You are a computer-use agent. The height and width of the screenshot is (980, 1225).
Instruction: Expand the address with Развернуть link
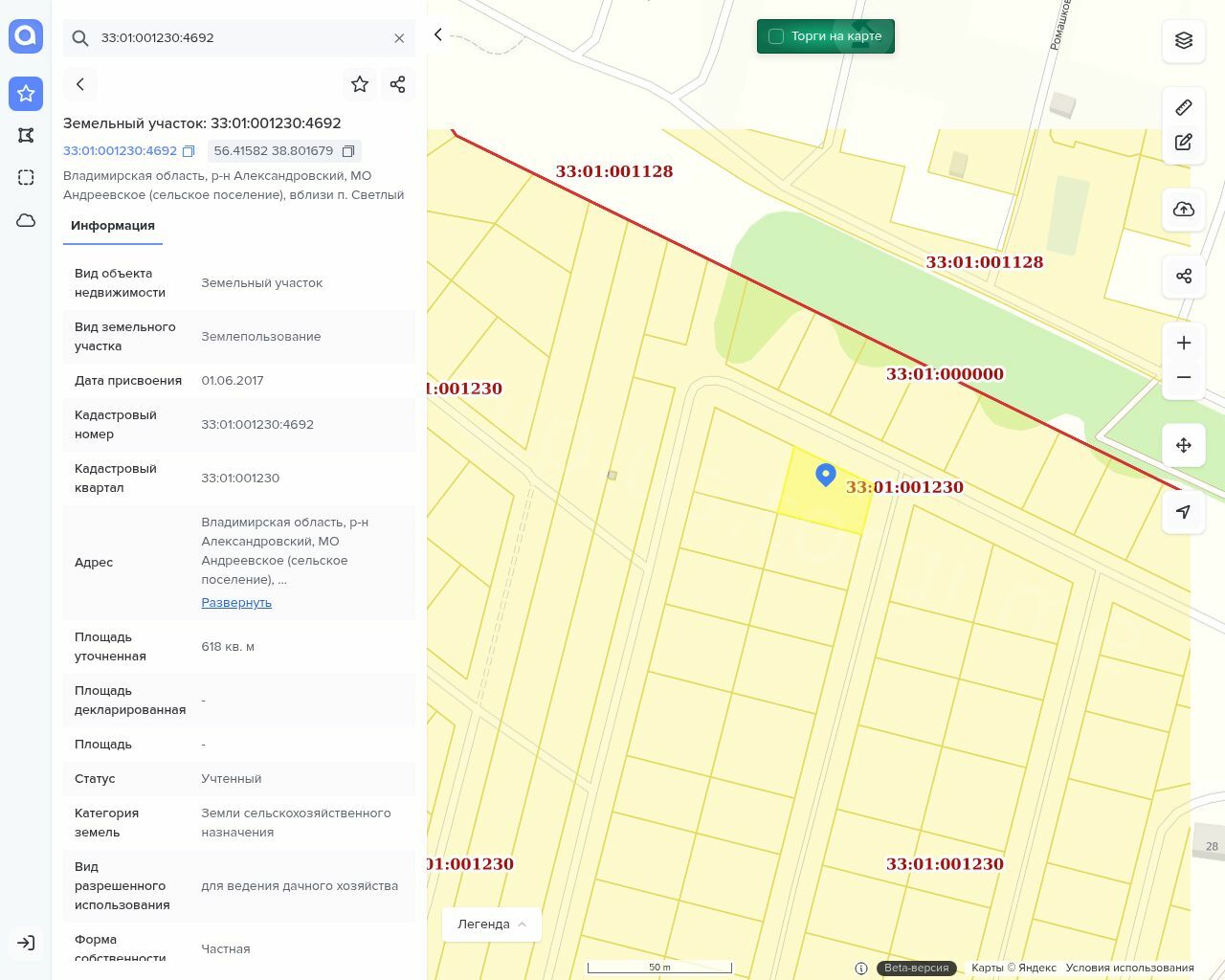pos(236,603)
